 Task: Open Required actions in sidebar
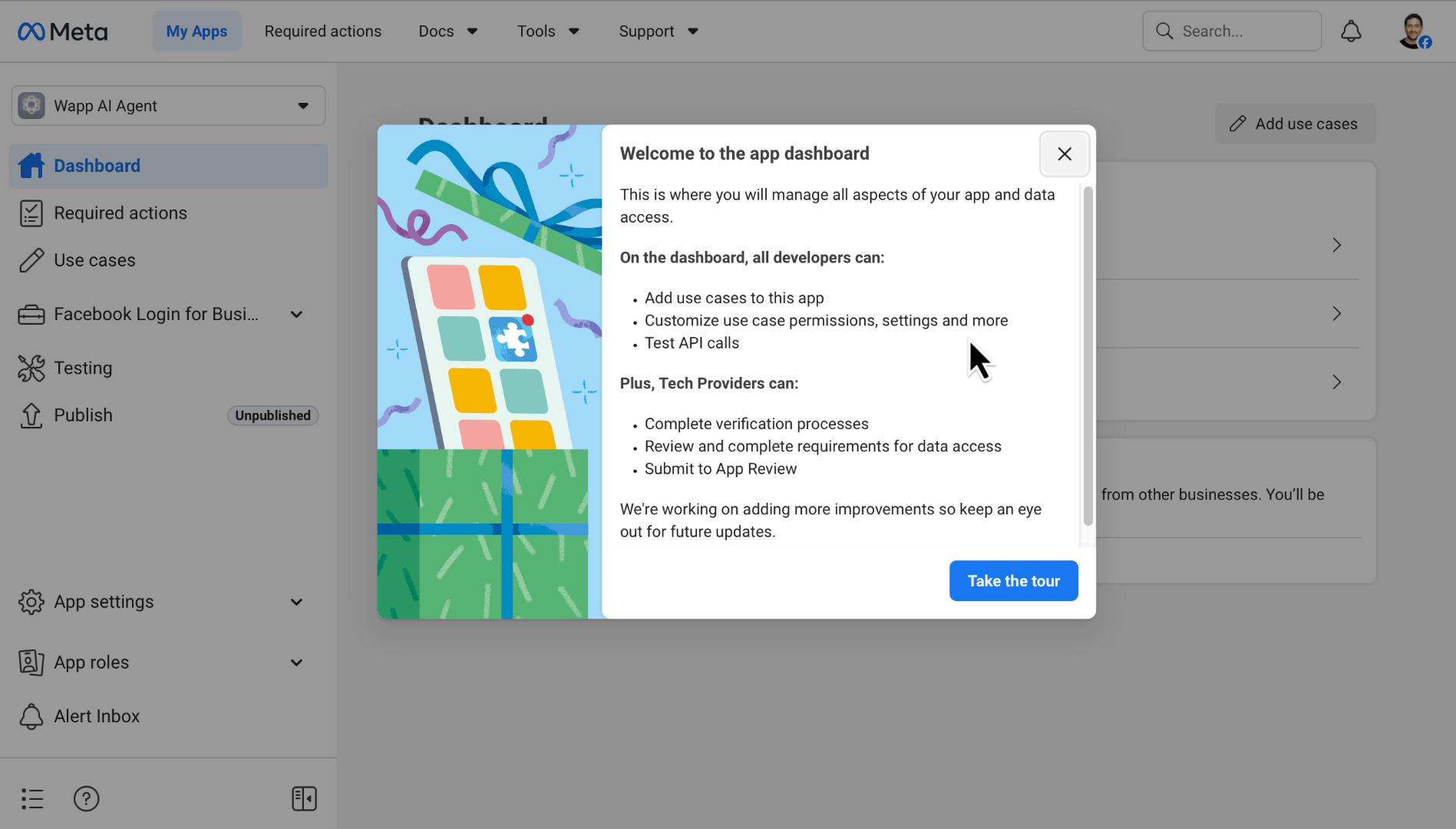click(x=168, y=213)
